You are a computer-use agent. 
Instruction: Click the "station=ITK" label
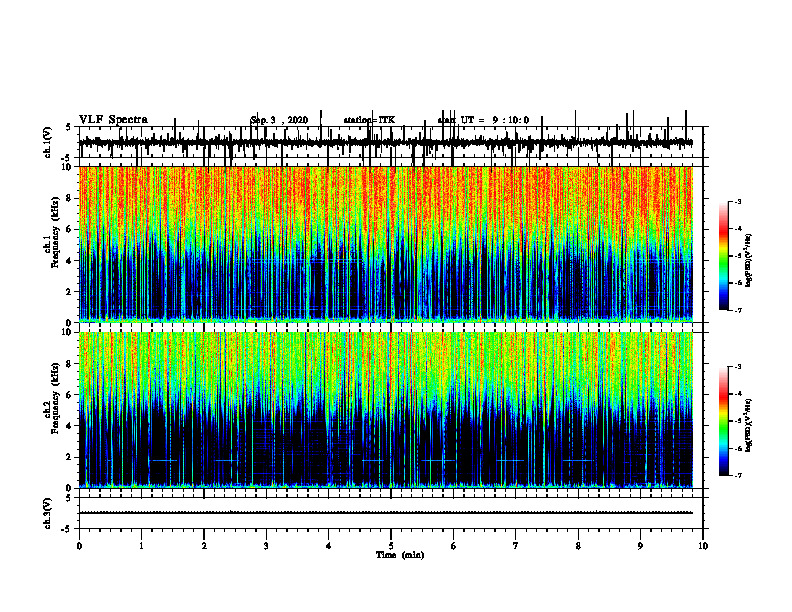(369, 120)
